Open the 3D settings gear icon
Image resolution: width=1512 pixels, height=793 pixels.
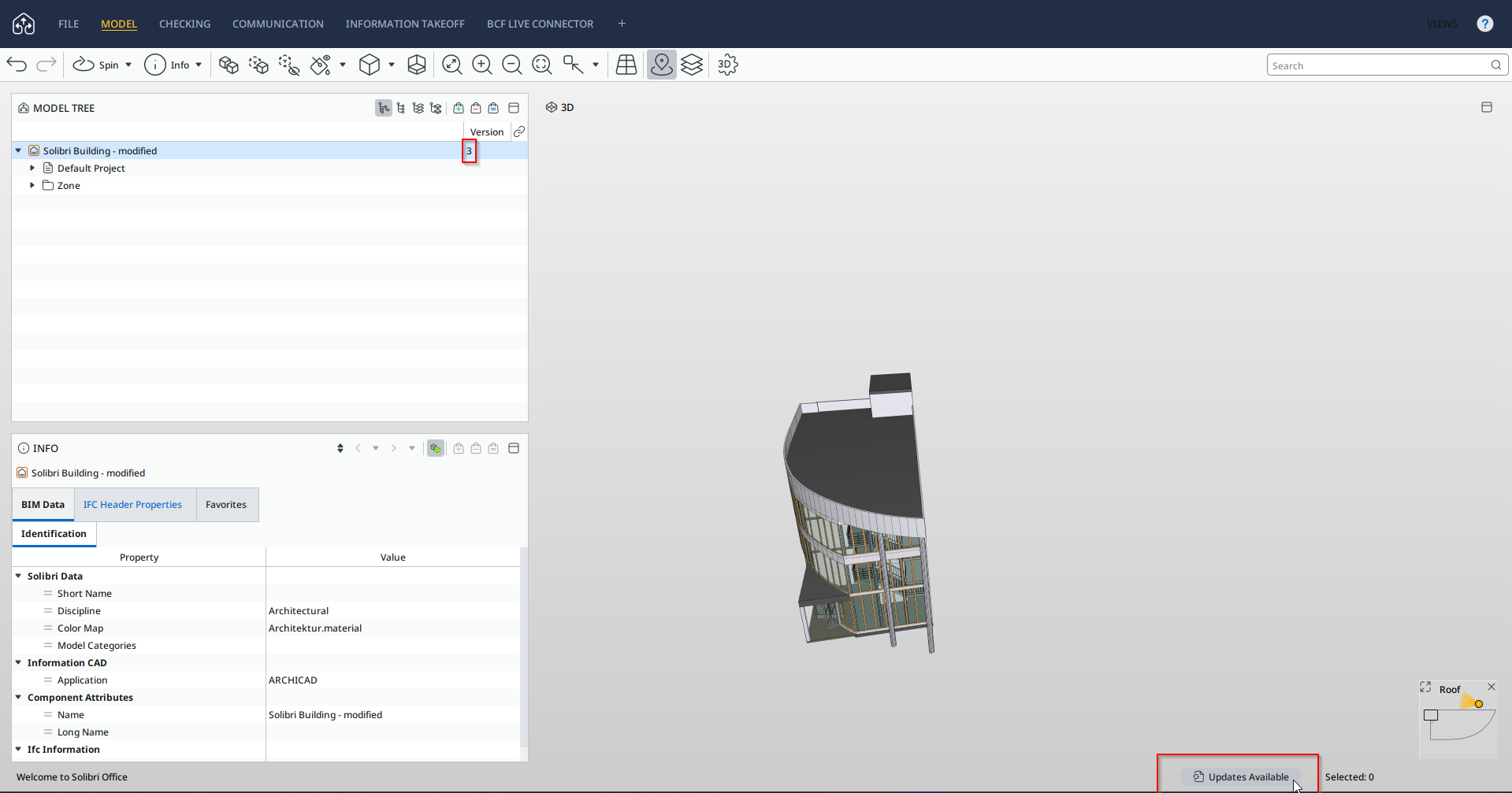pyautogui.click(x=727, y=65)
